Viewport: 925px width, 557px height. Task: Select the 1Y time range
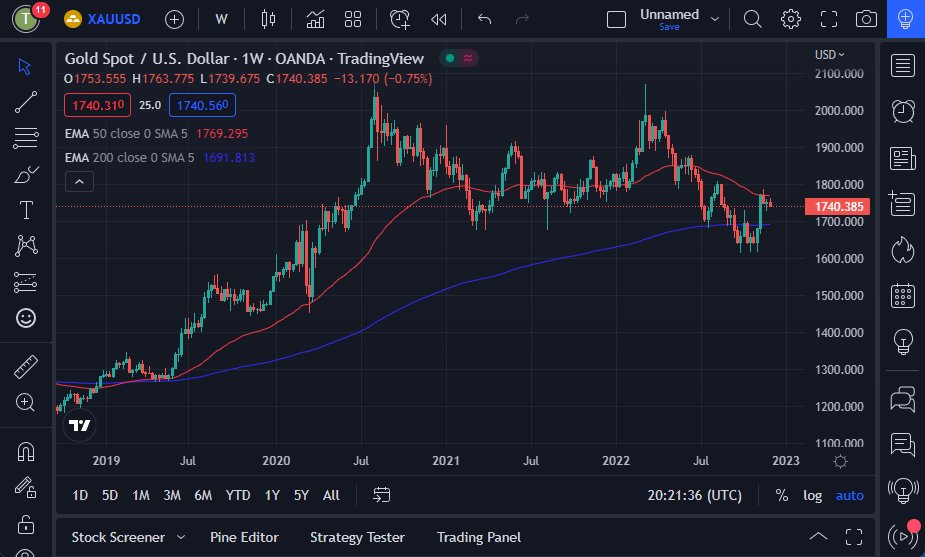click(271, 495)
